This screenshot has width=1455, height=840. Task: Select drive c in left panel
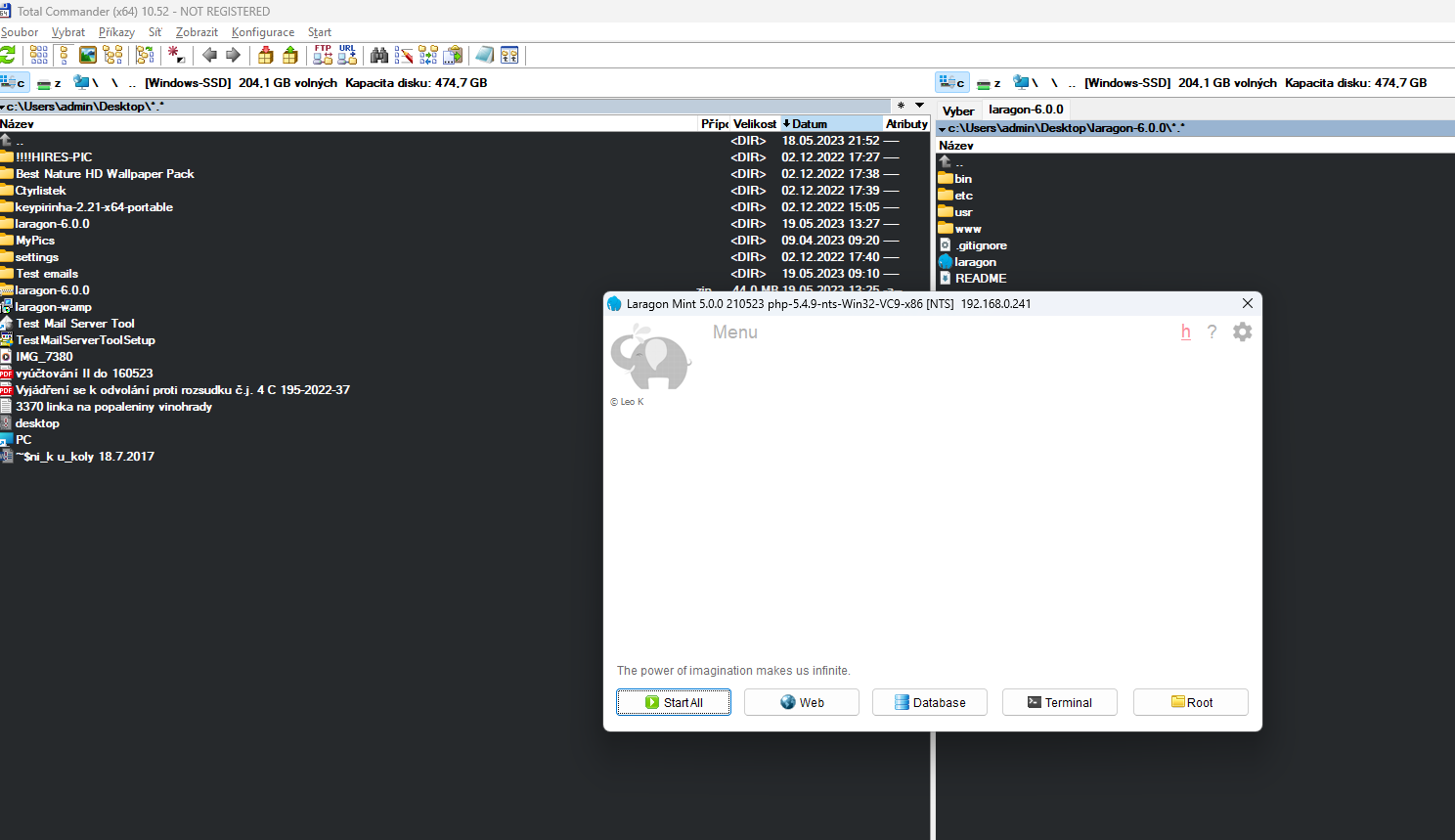click(15, 83)
